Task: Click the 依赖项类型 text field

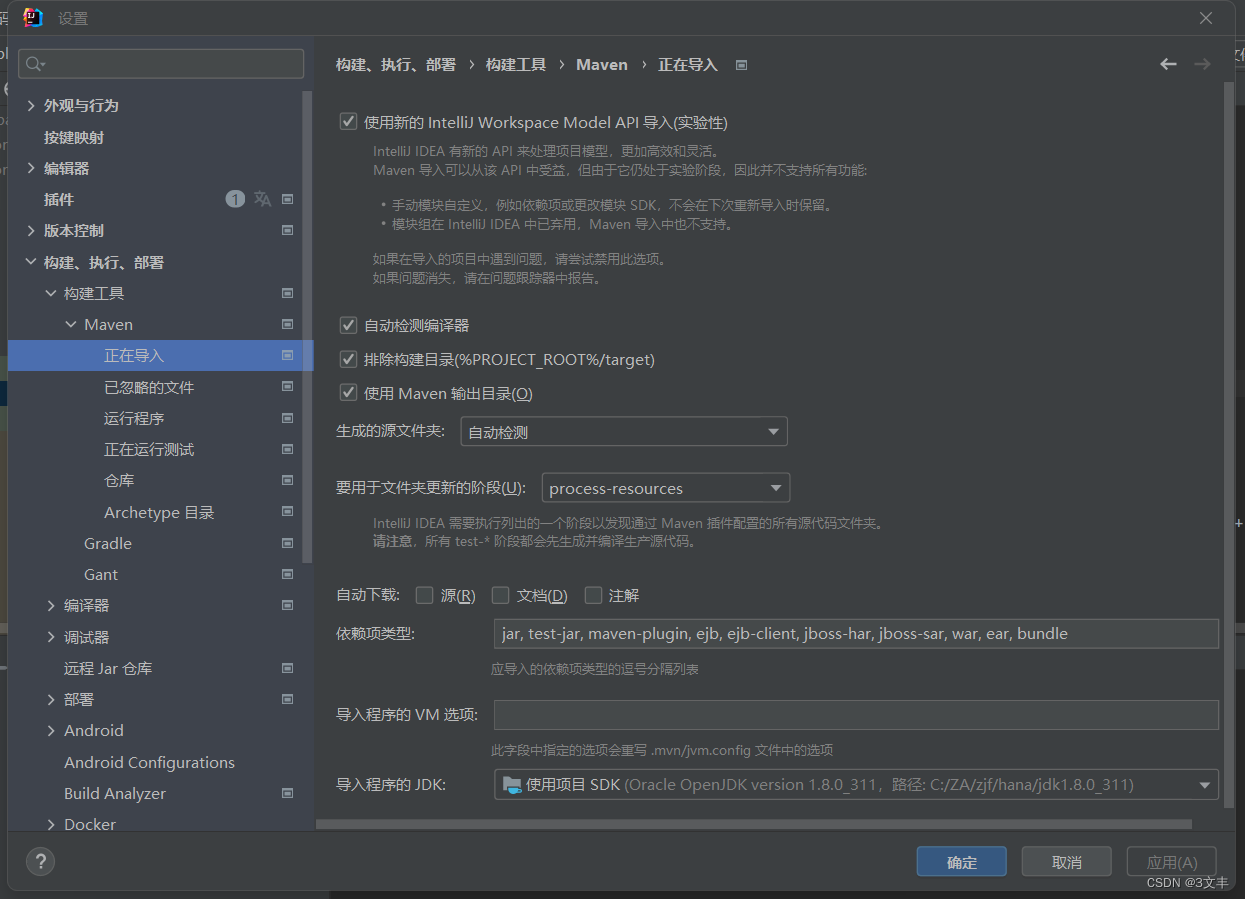Action: [857, 634]
